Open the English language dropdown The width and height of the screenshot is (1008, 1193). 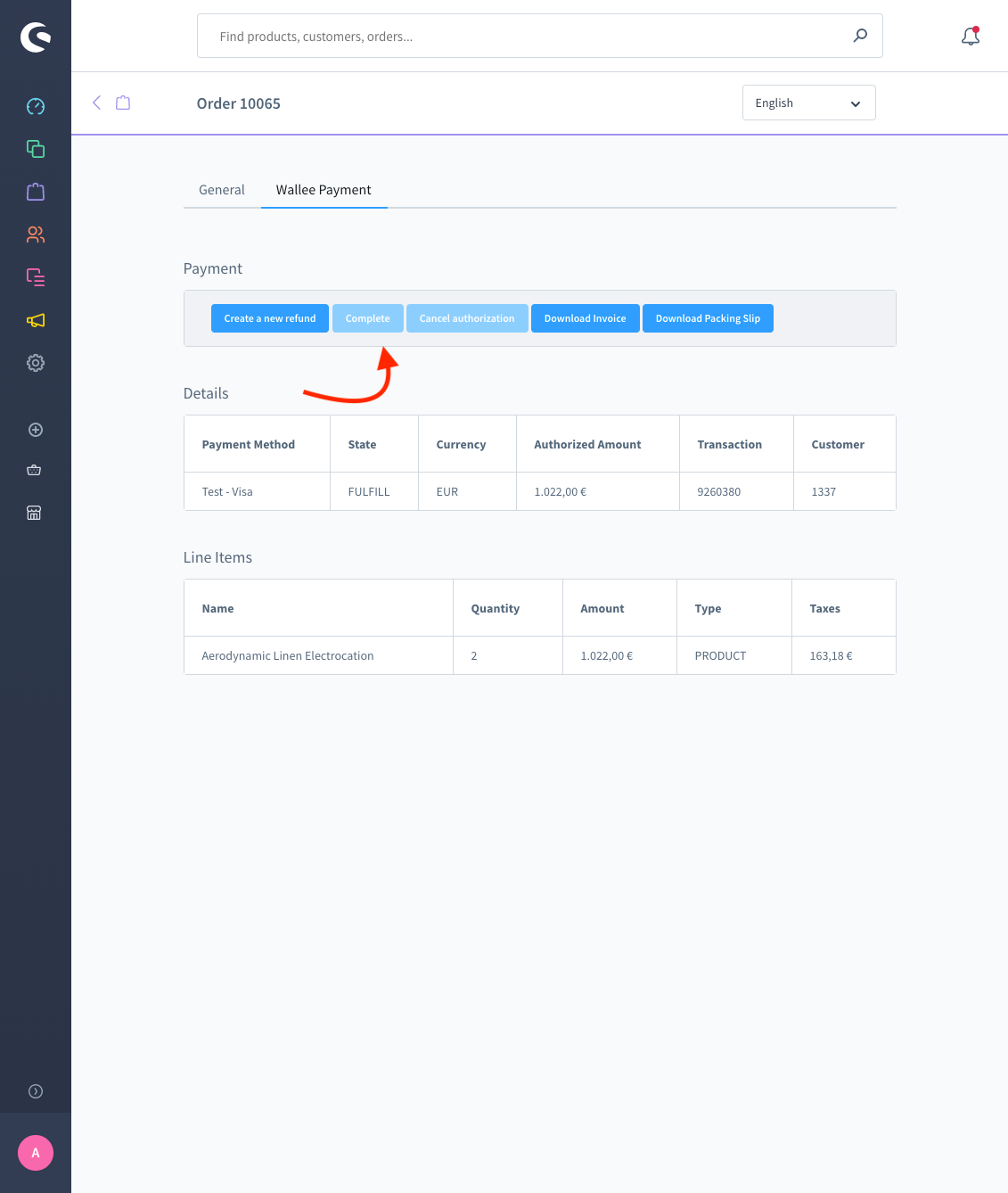click(x=808, y=103)
